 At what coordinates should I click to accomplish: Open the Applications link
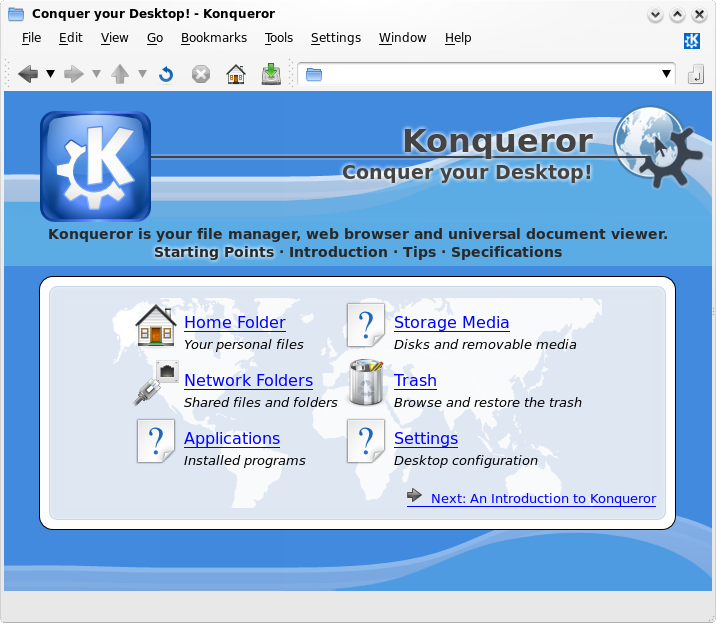pyautogui.click(x=232, y=438)
